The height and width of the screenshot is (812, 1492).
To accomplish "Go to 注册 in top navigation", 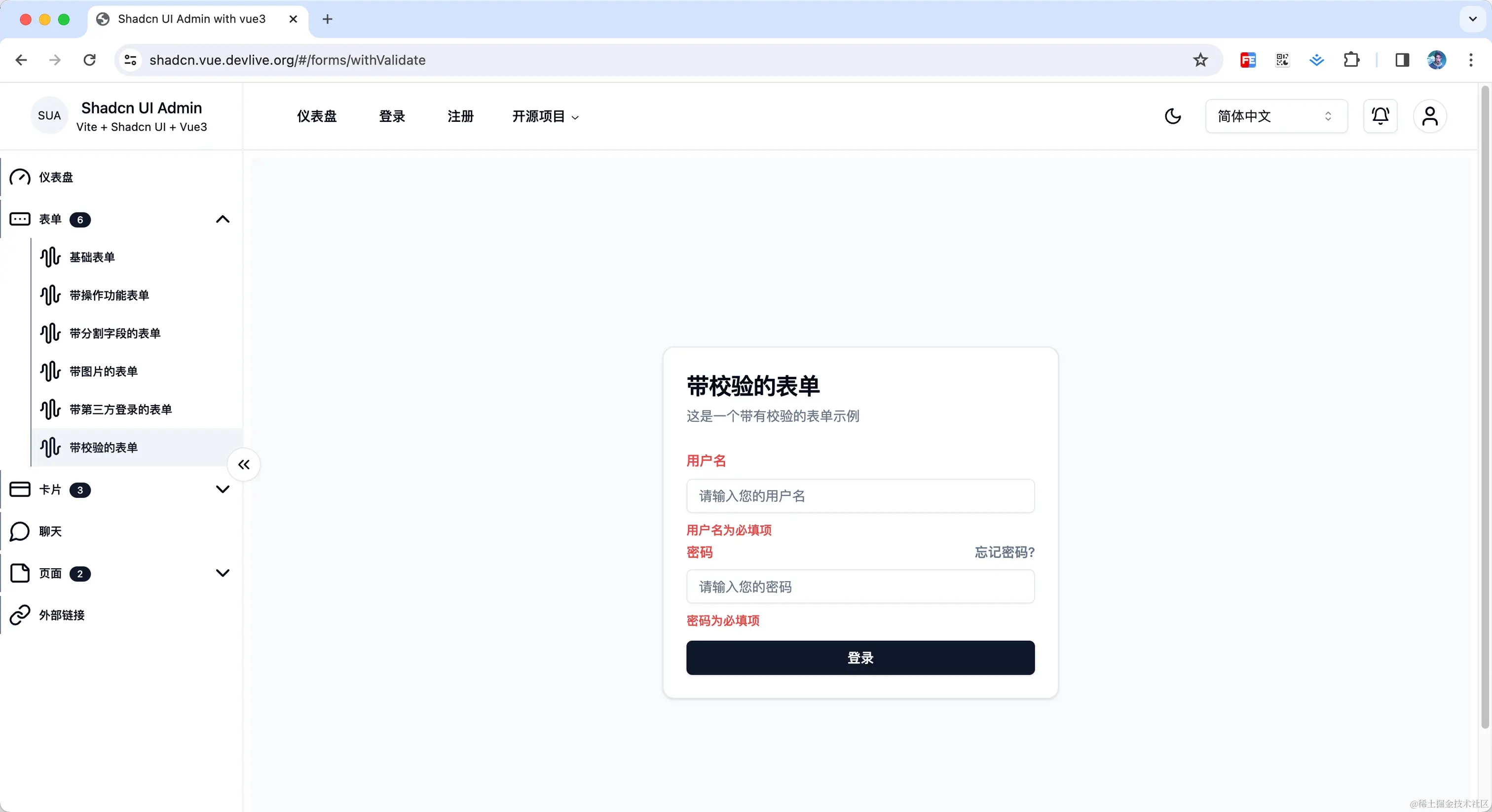I will point(460,116).
